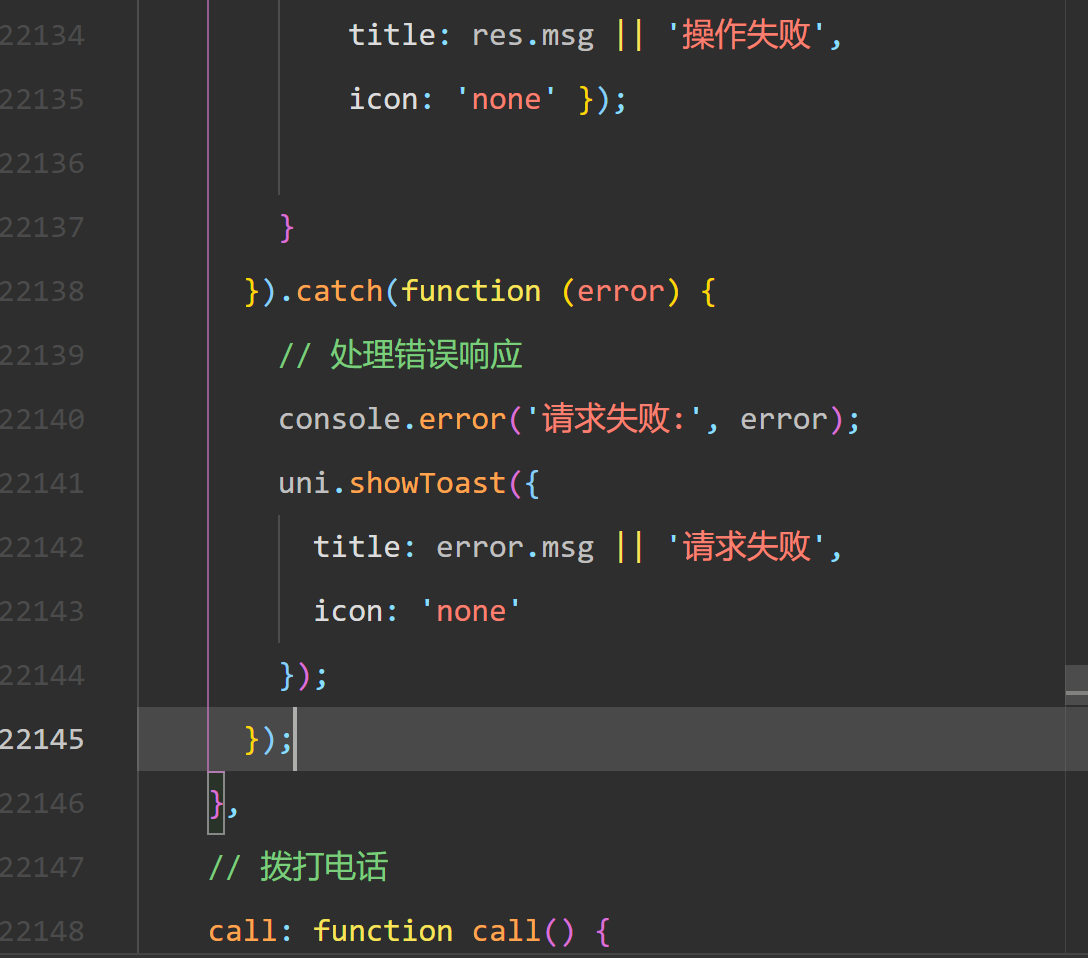The width and height of the screenshot is (1088, 958).
Task: Click the highlighted closing brace on line 22146
Action: pos(216,803)
